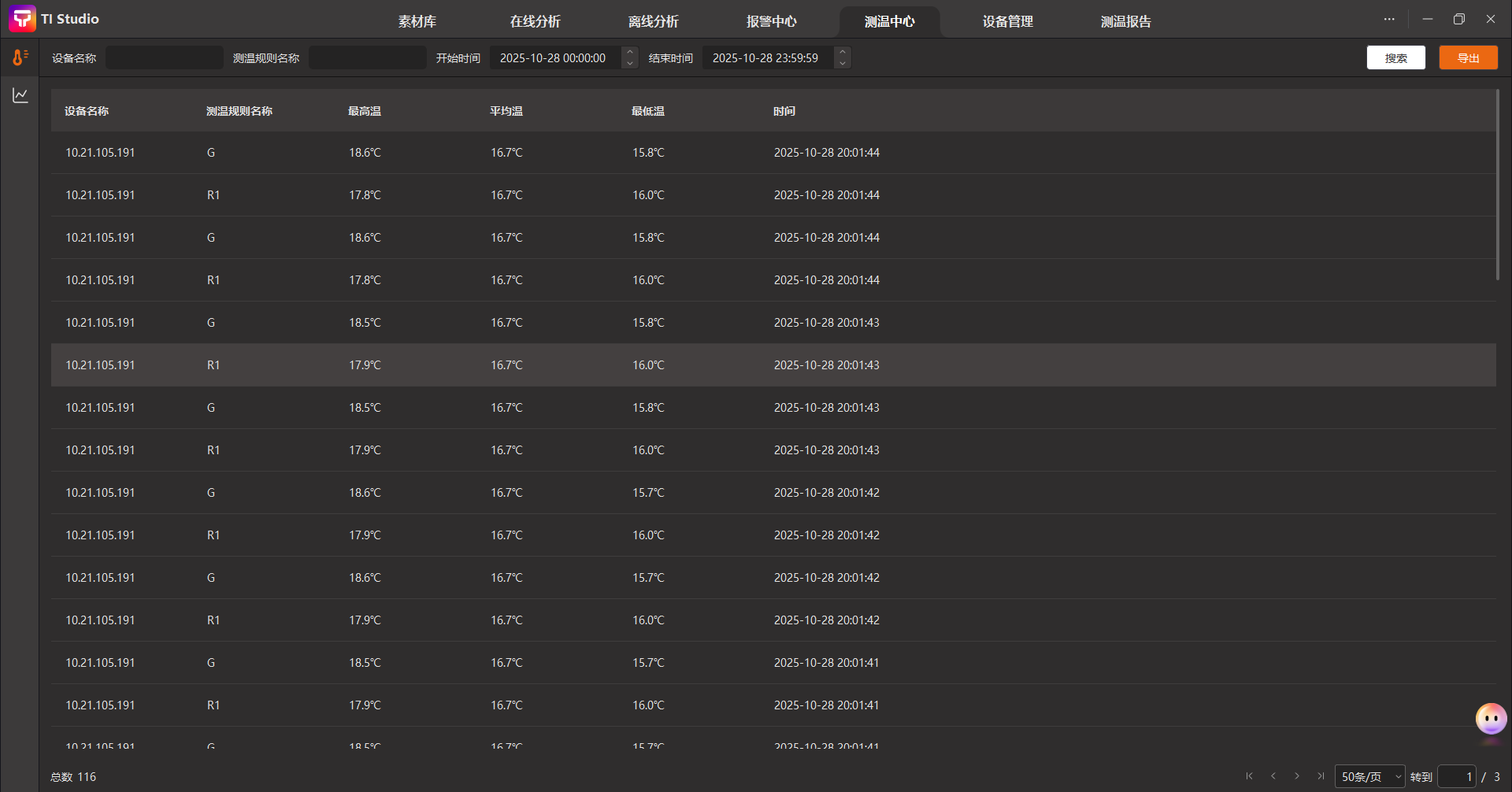Decrease the end time with down arrow
1512x792 pixels.
coord(843,64)
